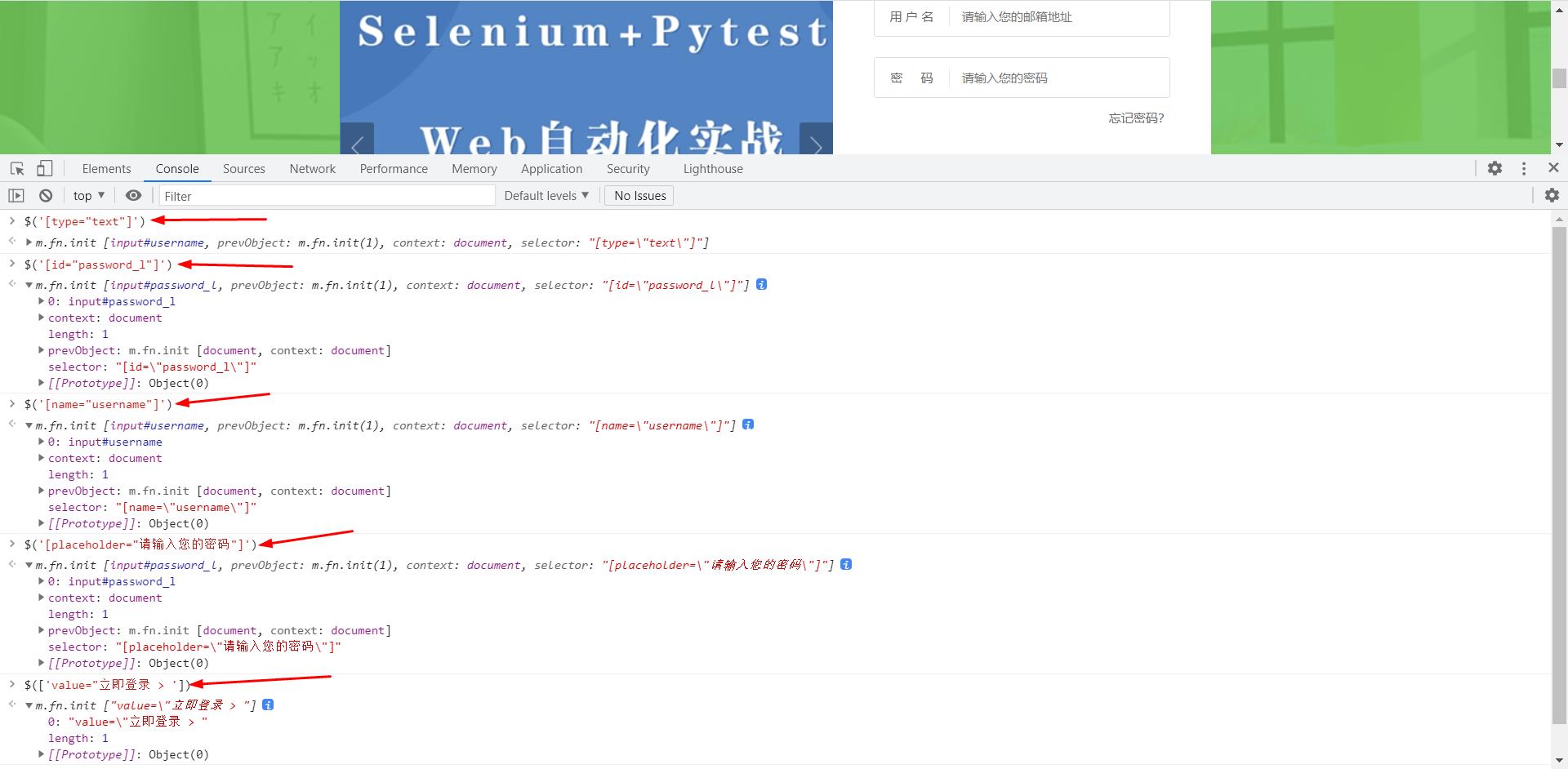Click the command $('[id="password_l"]')
The height and width of the screenshot is (769, 1568).
coord(98,264)
